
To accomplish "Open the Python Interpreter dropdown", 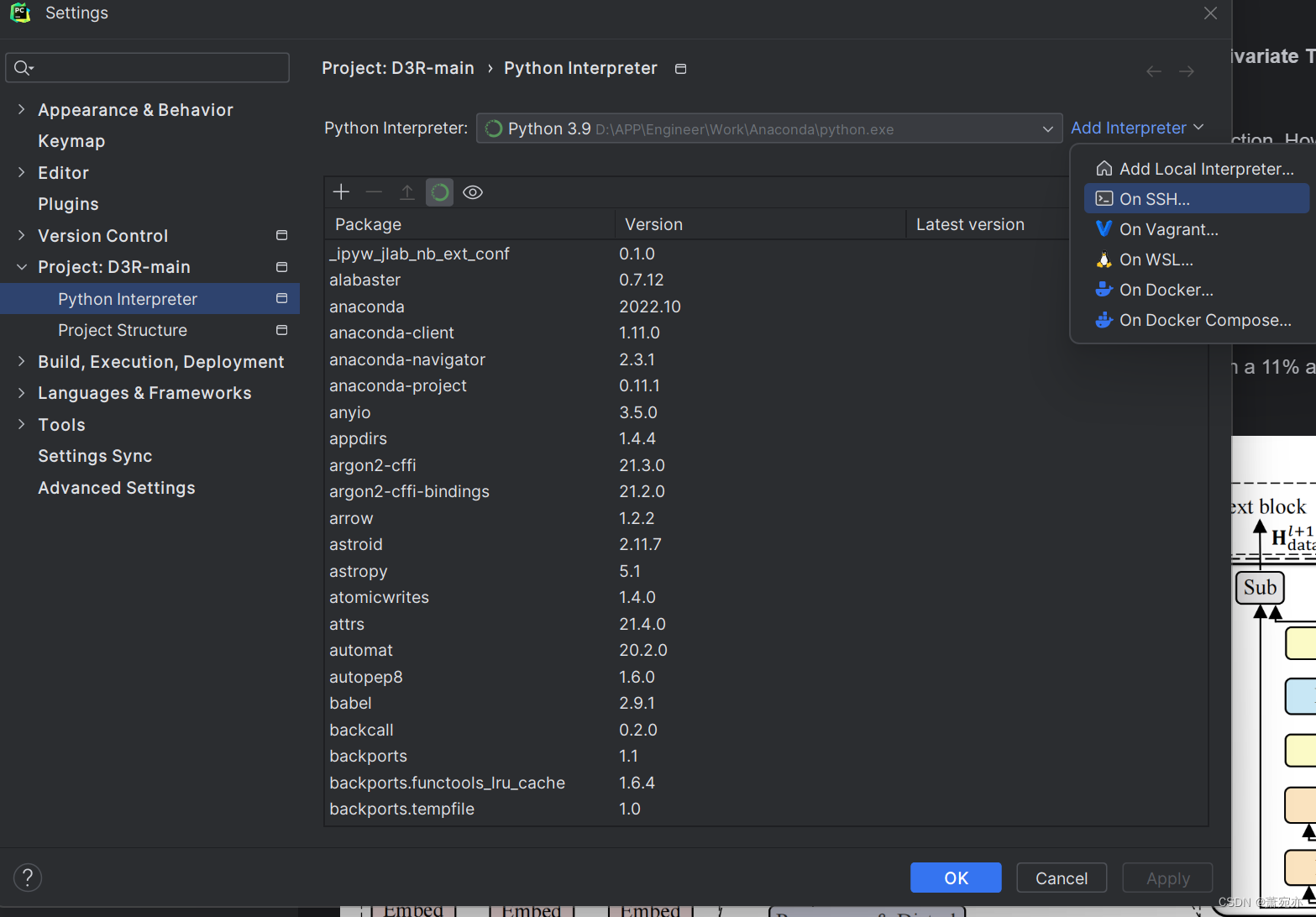I will (769, 128).
